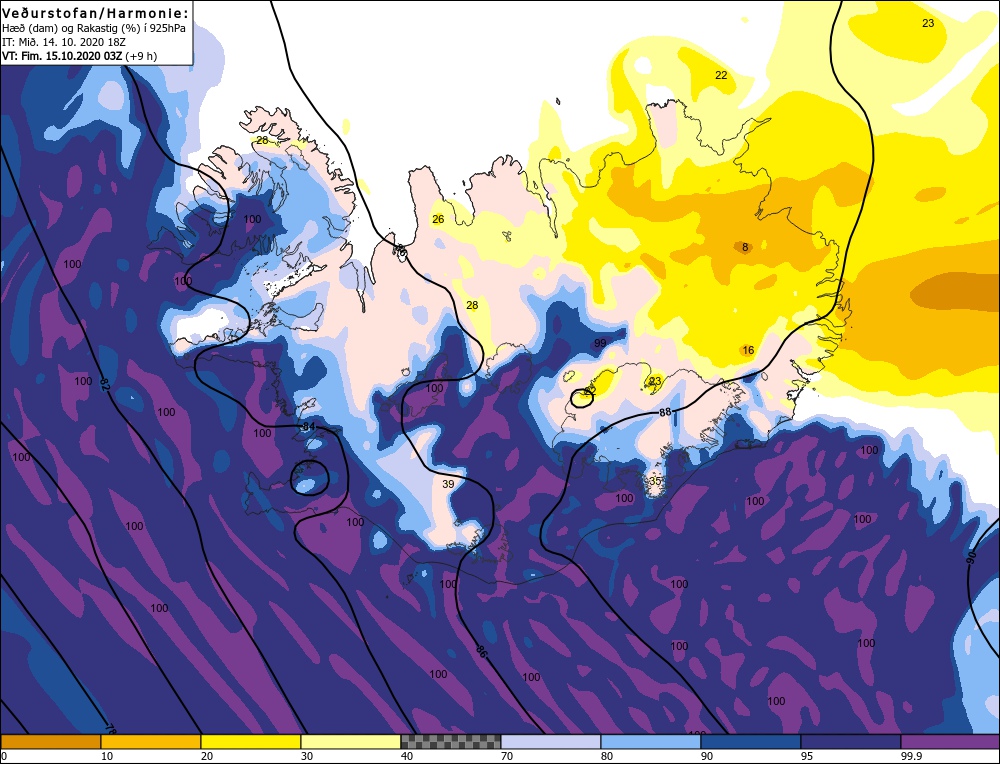1000x764 pixels.
Task: Click the humidity value "8" on the map
Action: (x=744, y=247)
